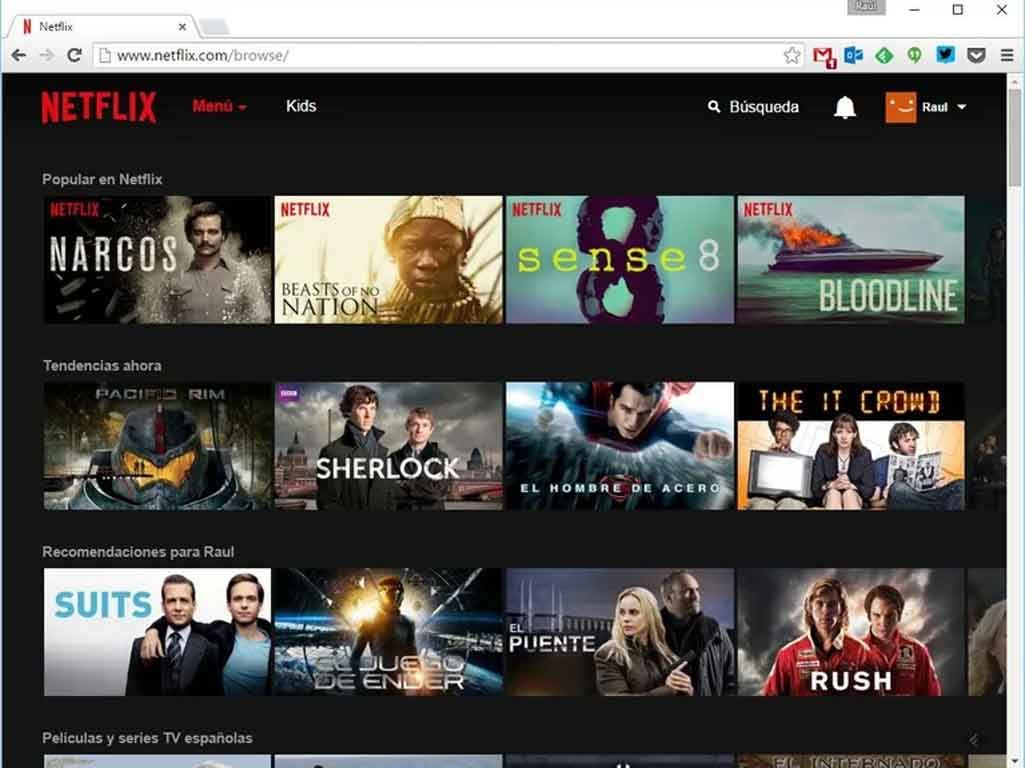Click the green Feedly extension icon
Viewport: 1025px width, 768px height.
tap(884, 56)
